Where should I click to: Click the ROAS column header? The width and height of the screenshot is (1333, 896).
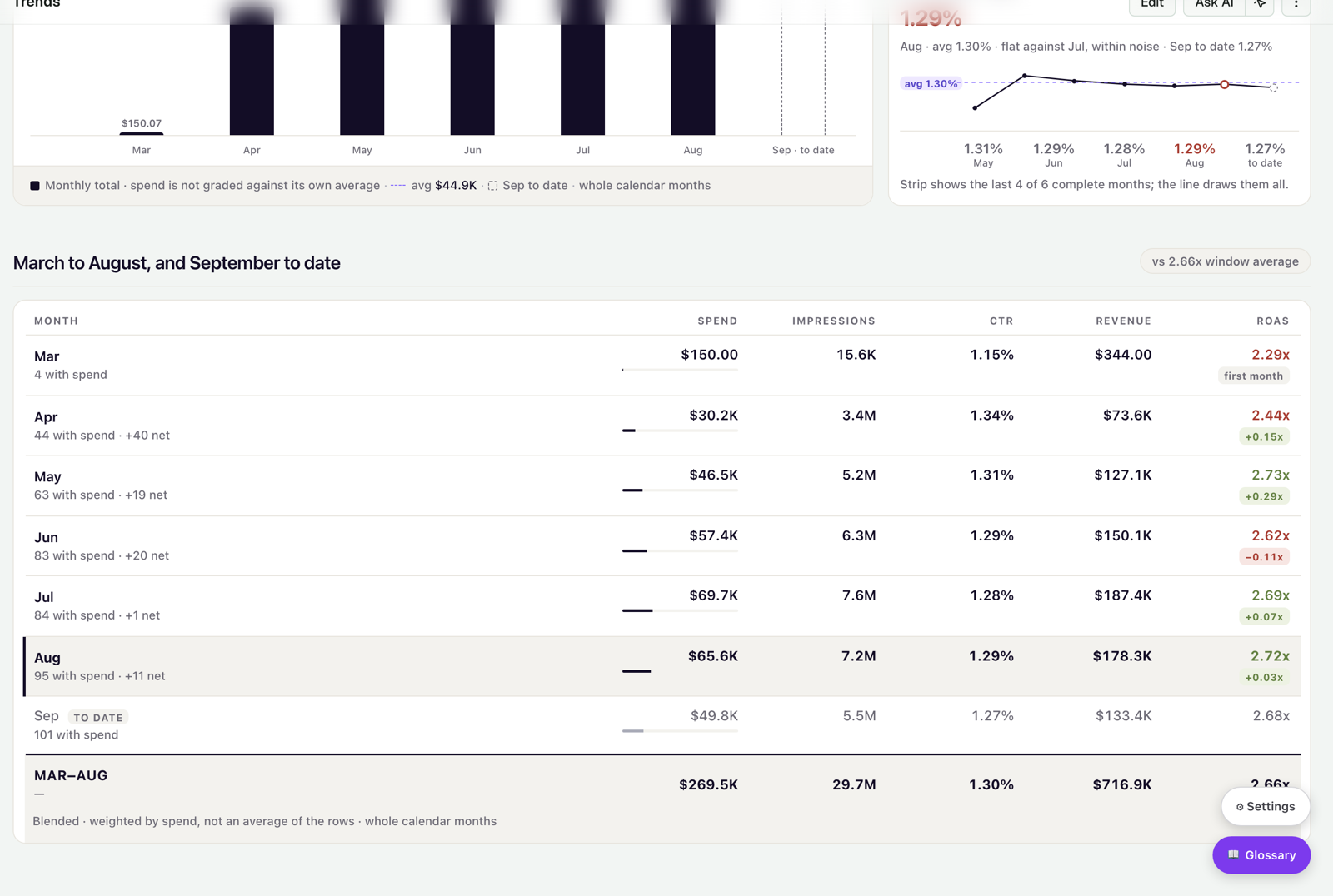point(1272,321)
